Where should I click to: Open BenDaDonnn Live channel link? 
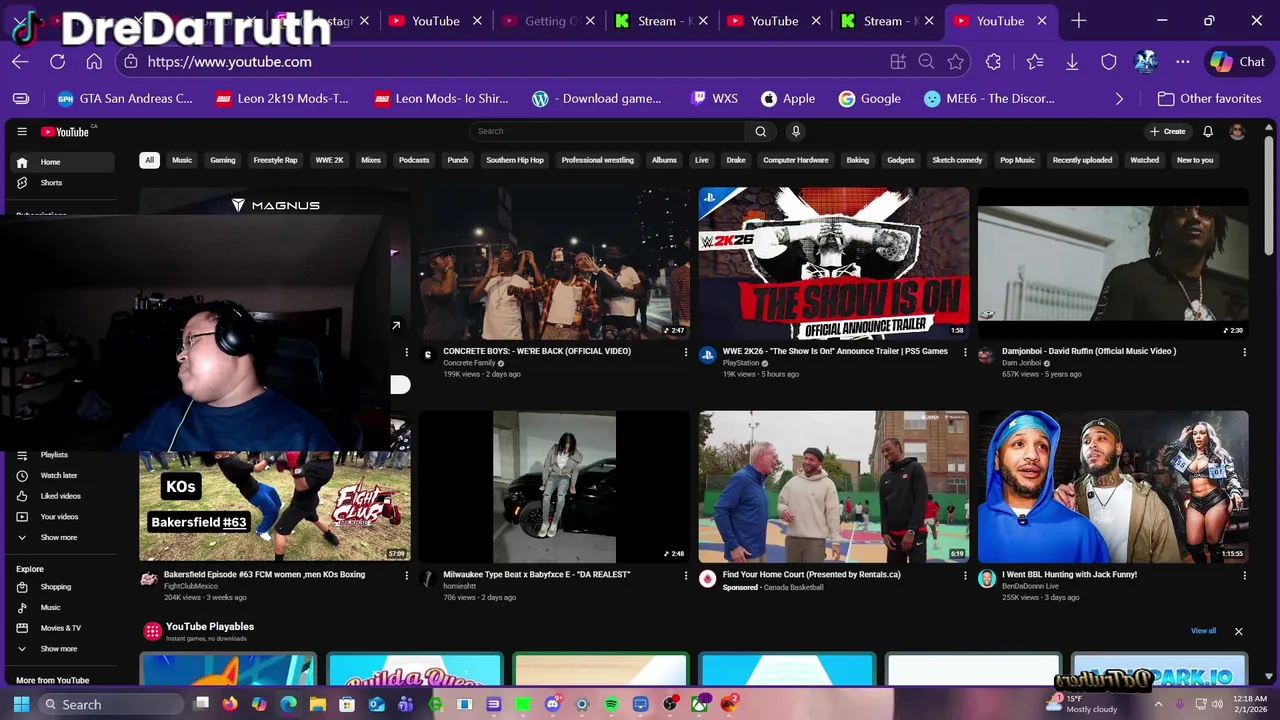point(1030,586)
